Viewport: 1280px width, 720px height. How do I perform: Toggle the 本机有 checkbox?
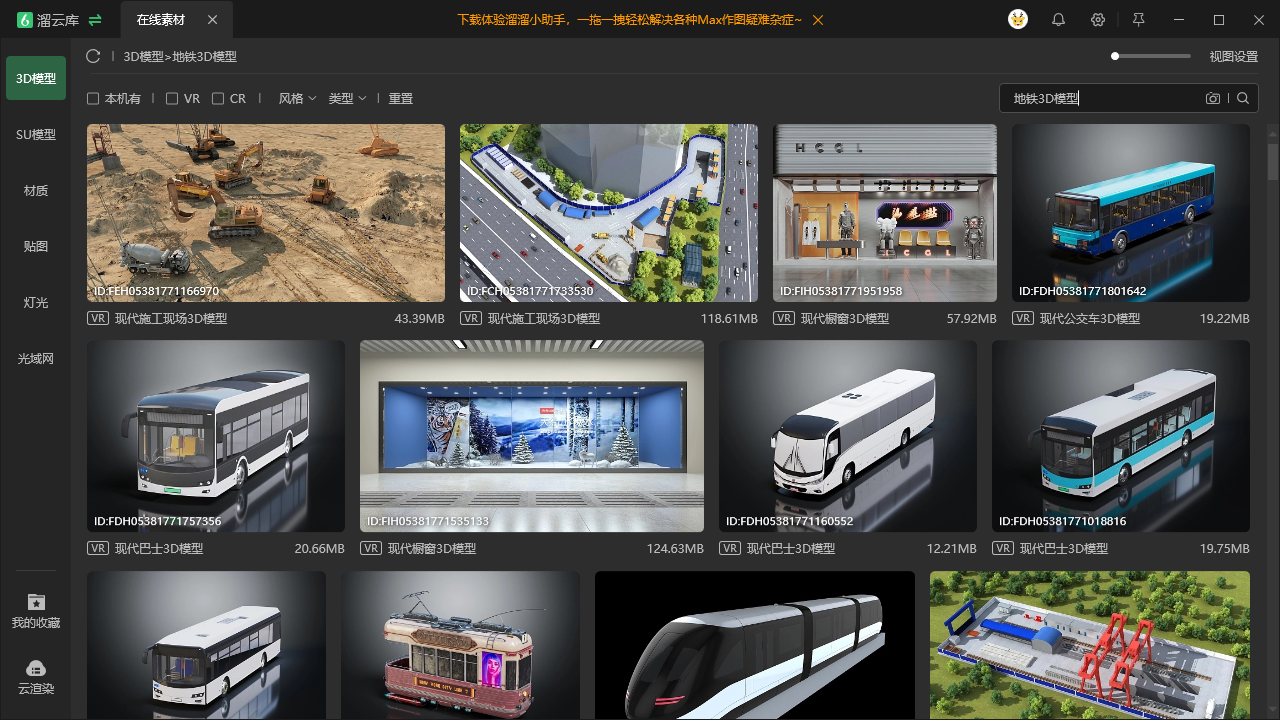click(93, 99)
